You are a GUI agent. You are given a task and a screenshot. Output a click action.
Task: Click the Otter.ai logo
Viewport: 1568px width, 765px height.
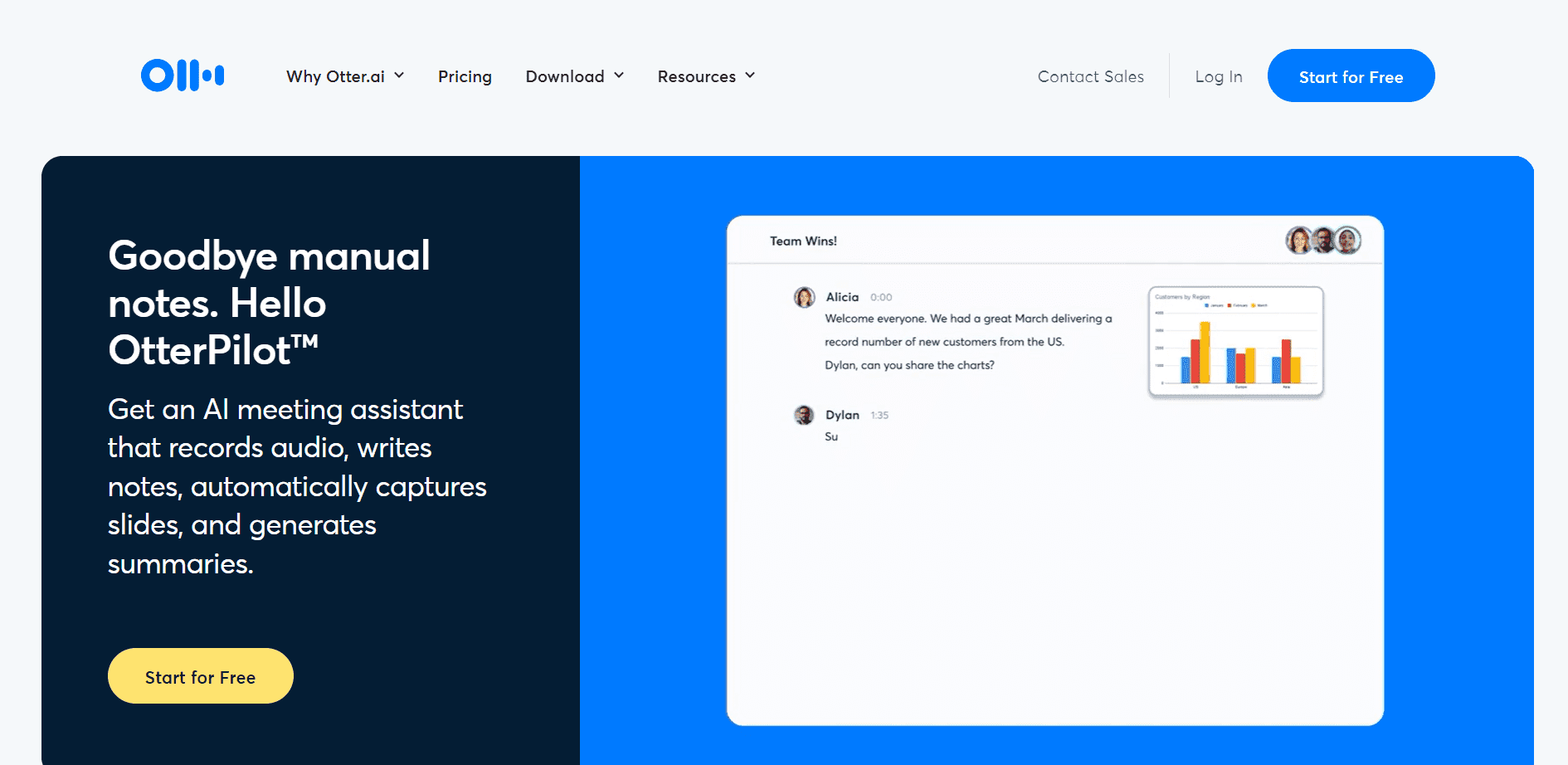coord(183,76)
